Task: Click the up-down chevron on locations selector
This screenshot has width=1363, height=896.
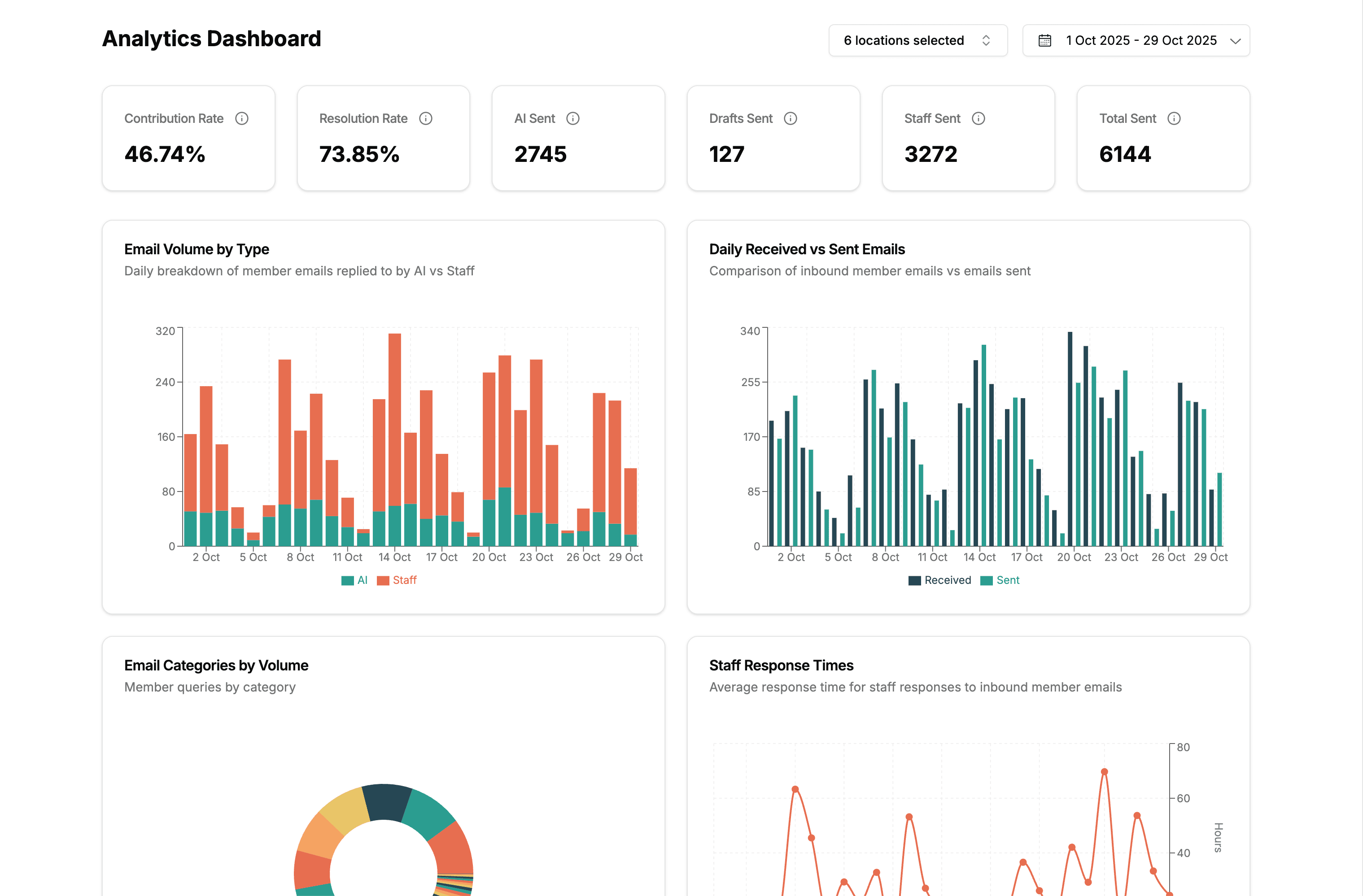Action: 986,40
